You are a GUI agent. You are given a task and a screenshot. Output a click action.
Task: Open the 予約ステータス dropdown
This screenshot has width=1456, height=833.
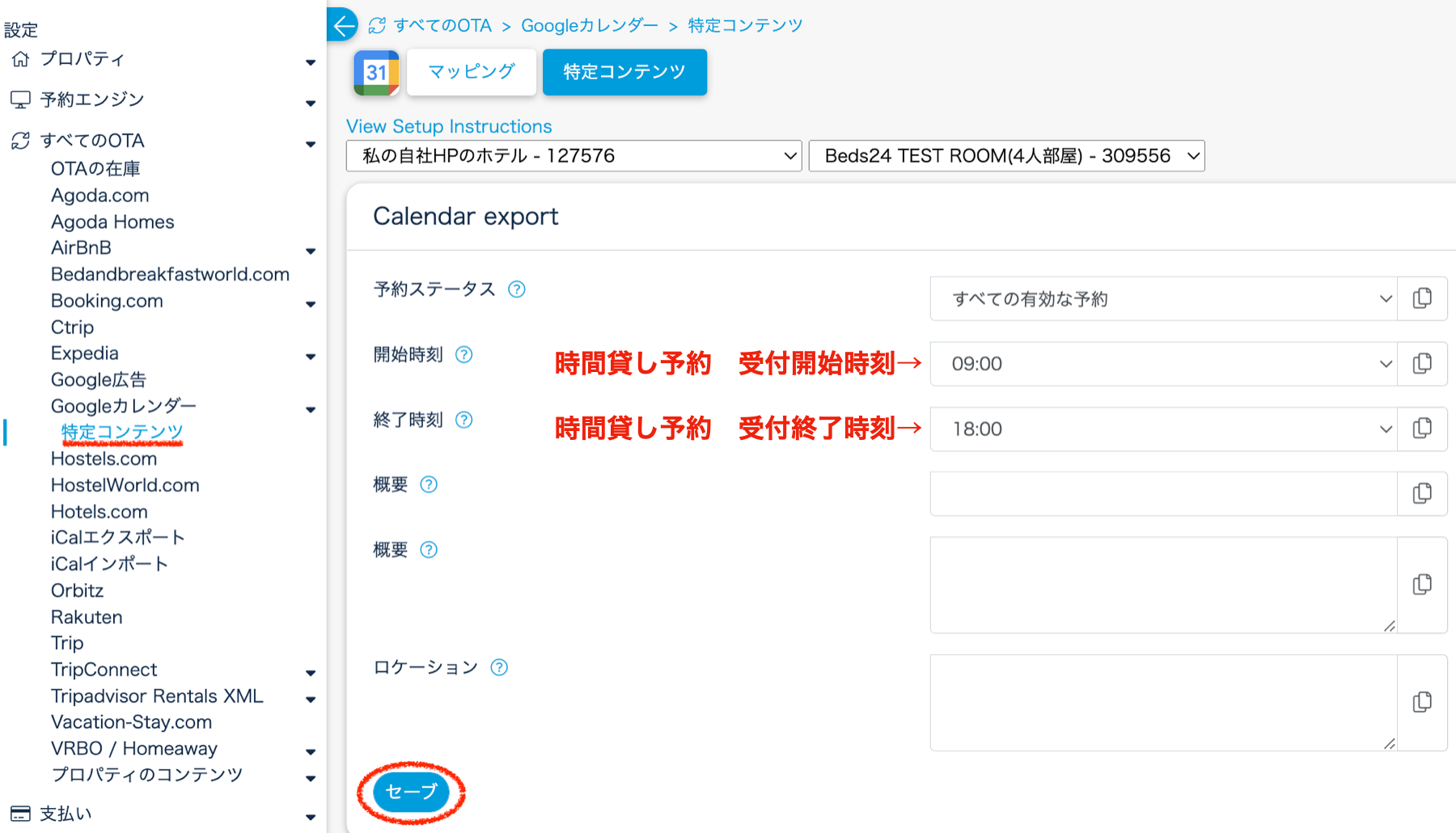click(x=1163, y=299)
